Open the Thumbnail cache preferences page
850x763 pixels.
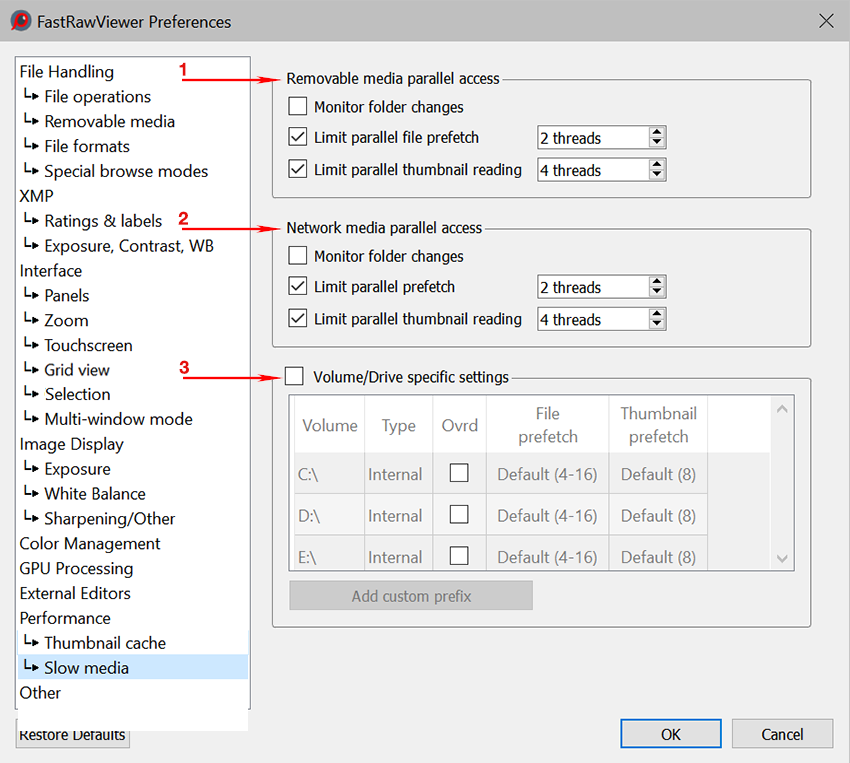[x=105, y=643]
